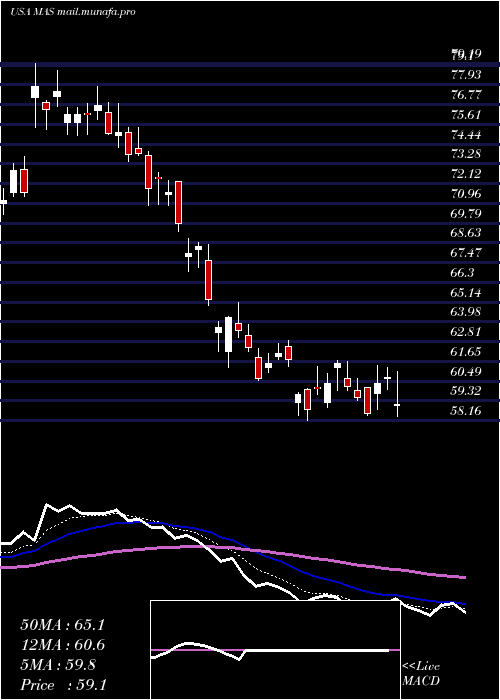
Task: Click the 74.44 price axis label
Action: click(x=466, y=134)
